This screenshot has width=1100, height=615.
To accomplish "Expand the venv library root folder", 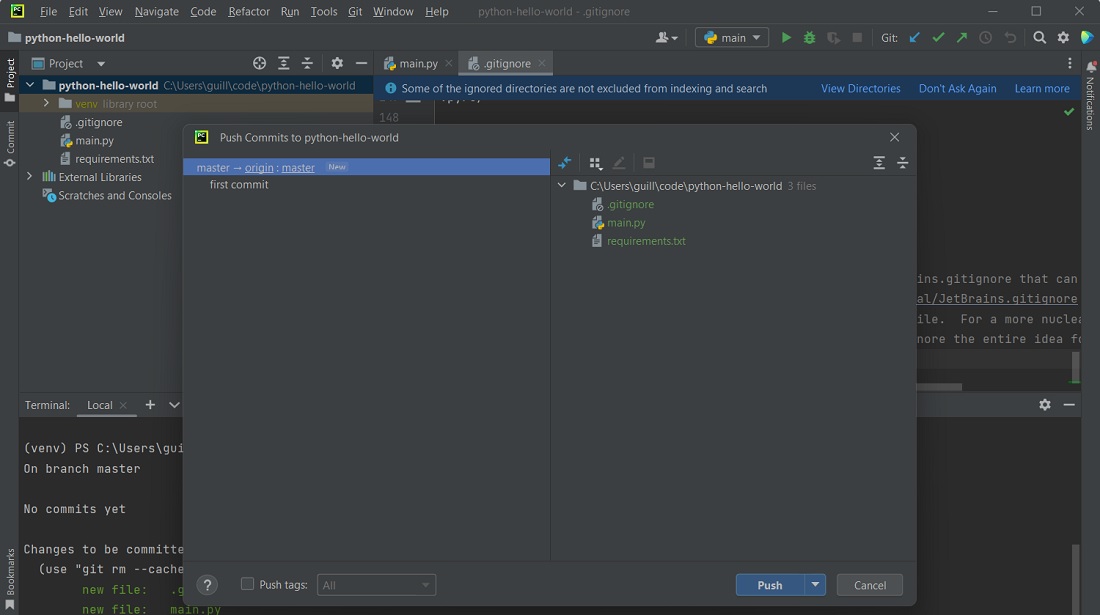I will tap(45, 103).
